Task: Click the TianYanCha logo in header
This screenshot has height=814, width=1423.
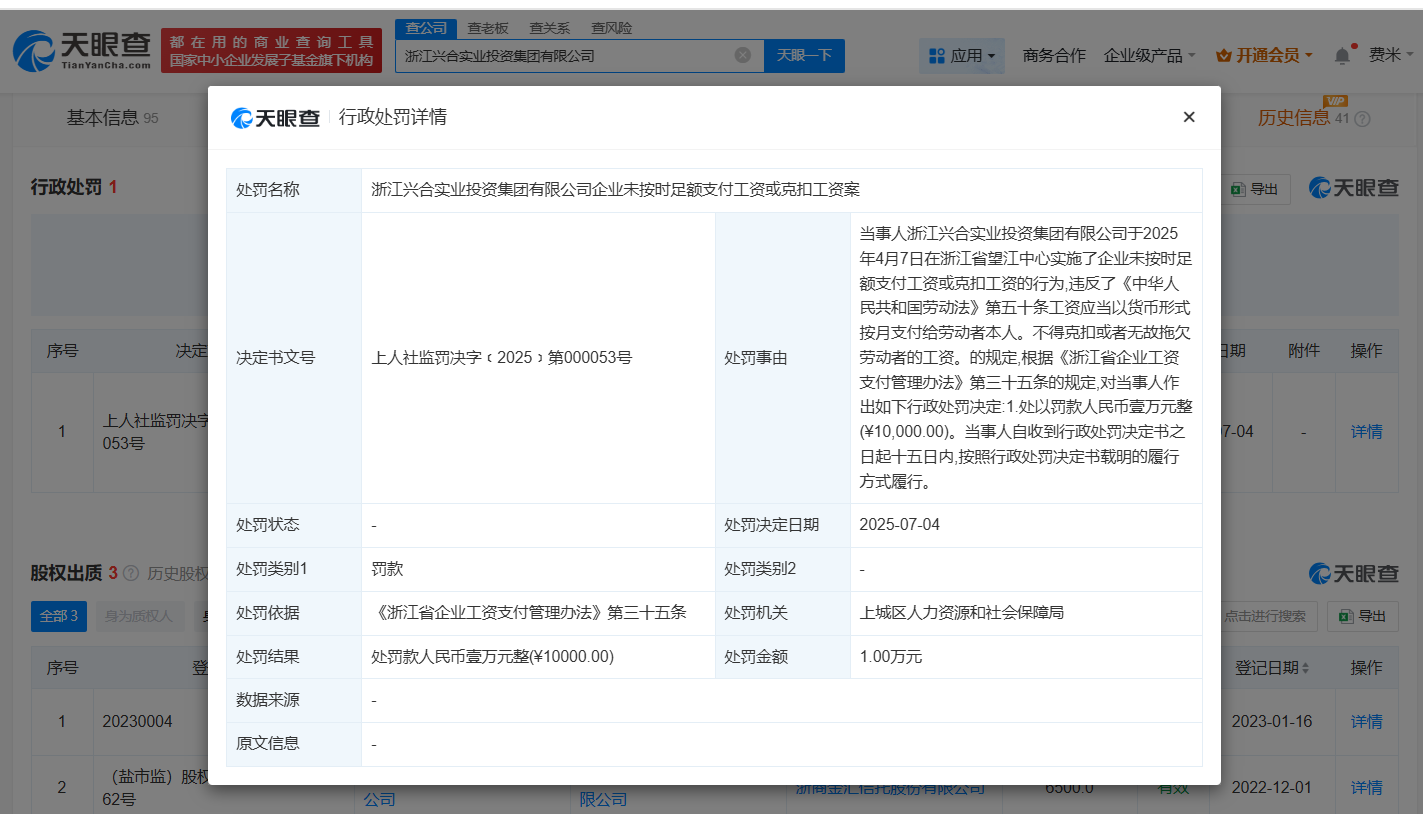Action: pos(82,50)
